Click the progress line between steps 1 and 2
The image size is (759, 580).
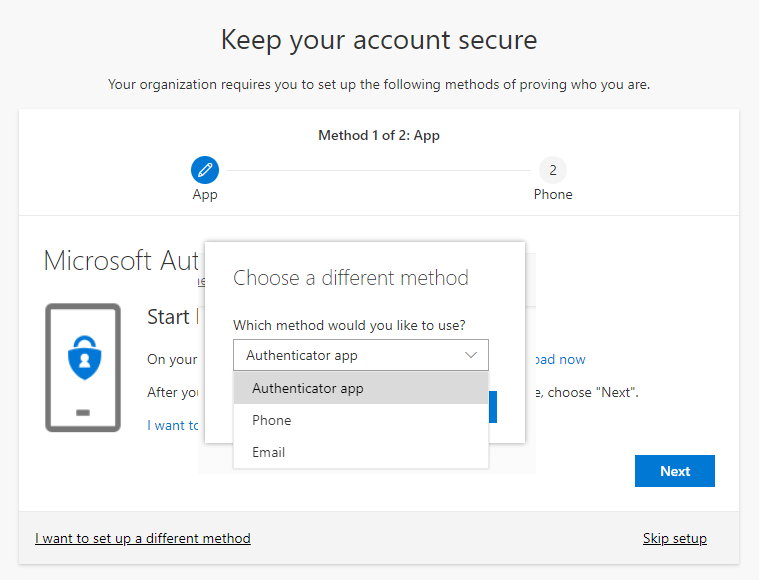(378, 170)
